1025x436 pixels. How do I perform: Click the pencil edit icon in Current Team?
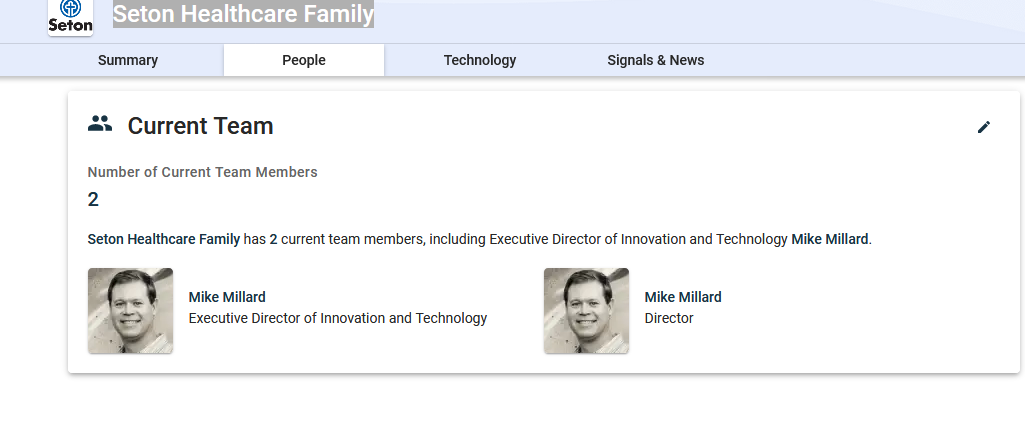click(984, 127)
